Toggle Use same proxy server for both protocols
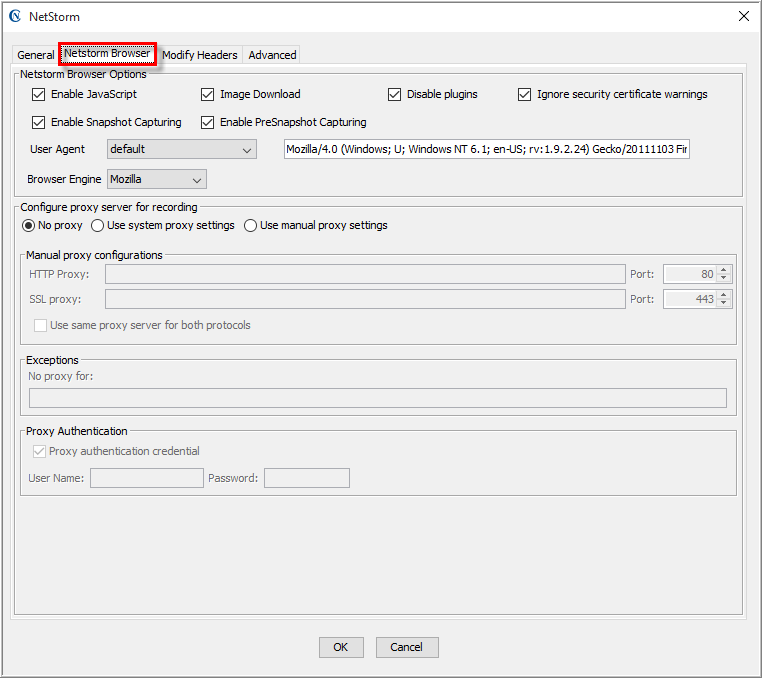The width and height of the screenshot is (762, 678). (40, 325)
